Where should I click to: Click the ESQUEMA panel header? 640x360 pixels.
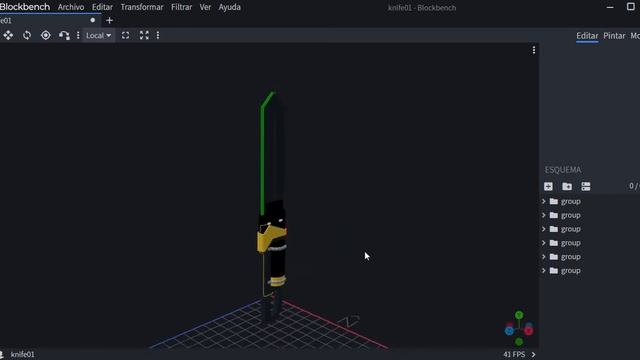pos(563,170)
